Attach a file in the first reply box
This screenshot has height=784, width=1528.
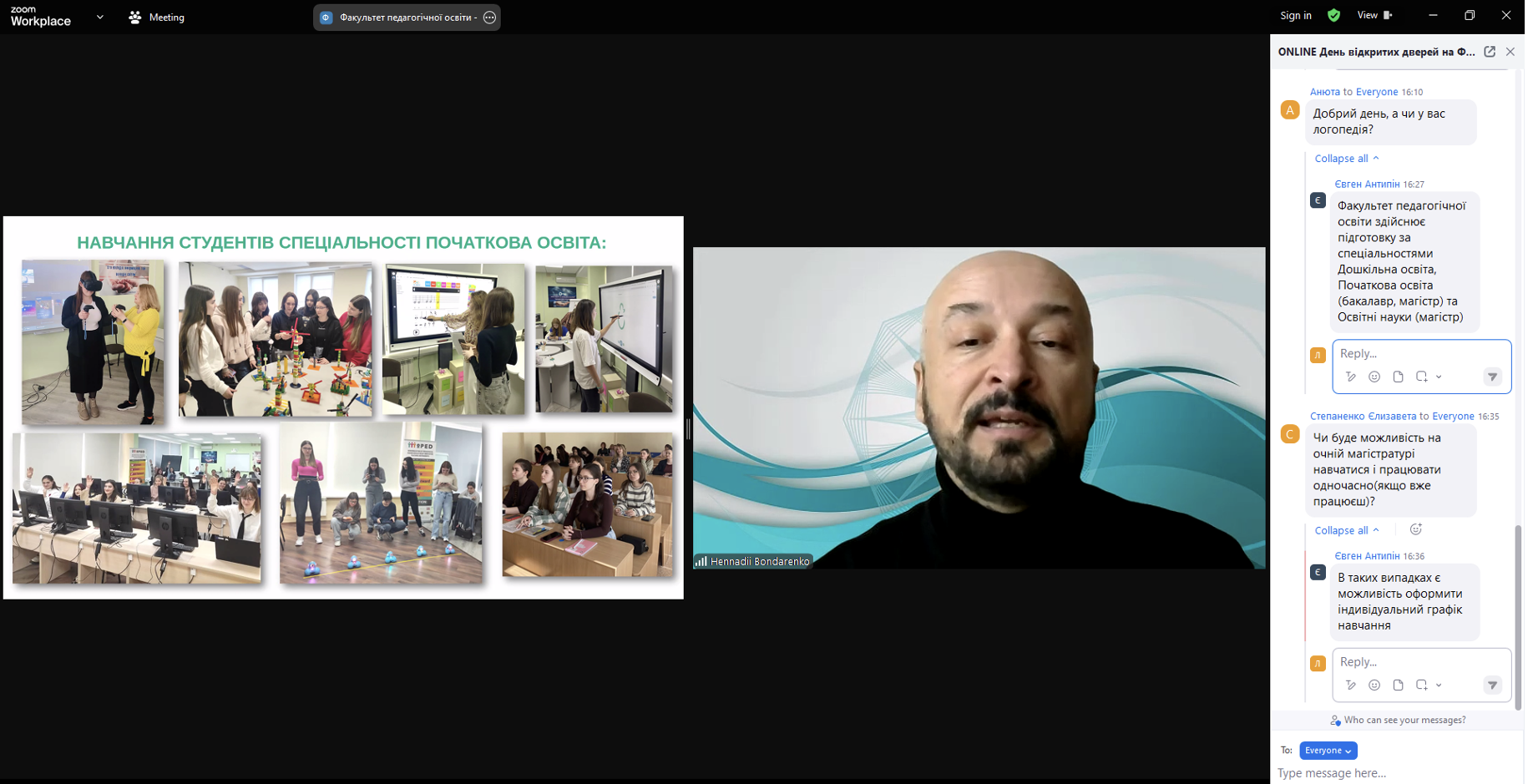1398,377
